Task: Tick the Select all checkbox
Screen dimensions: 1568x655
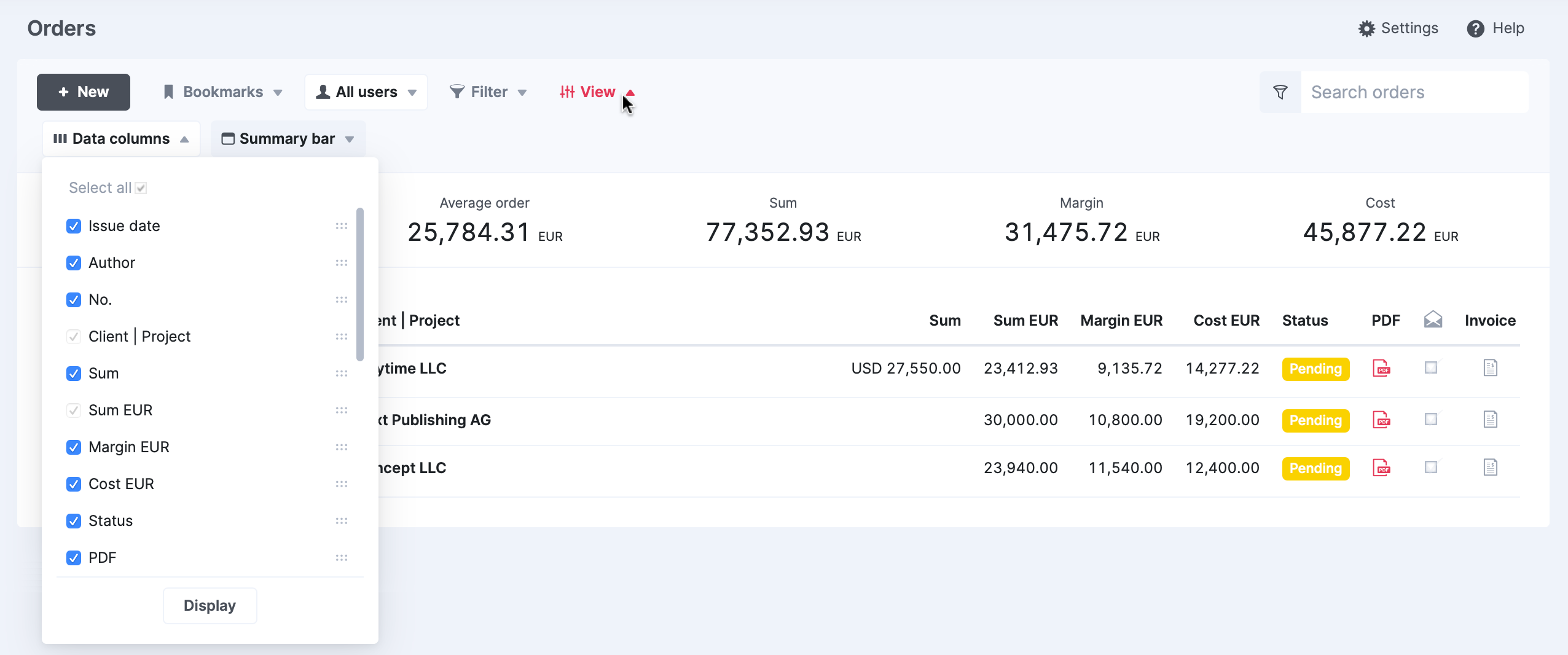Action: [x=141, y=188]
